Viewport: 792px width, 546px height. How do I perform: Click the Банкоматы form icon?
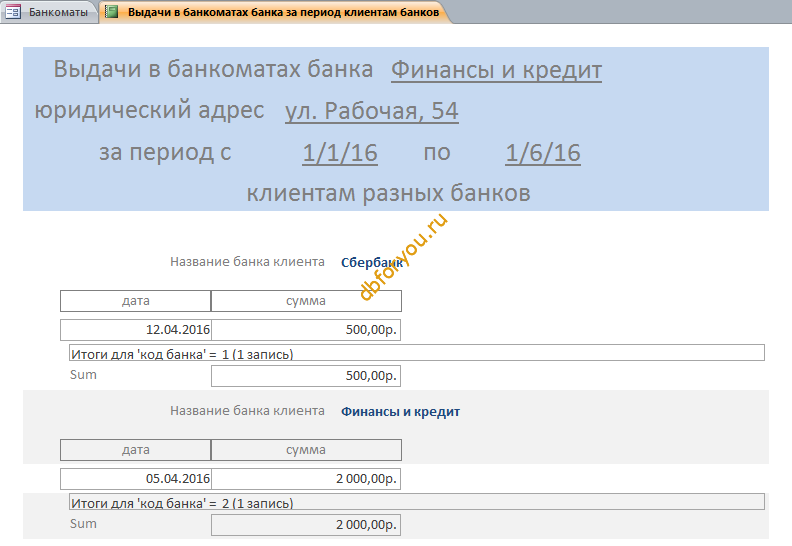(13, 12)
